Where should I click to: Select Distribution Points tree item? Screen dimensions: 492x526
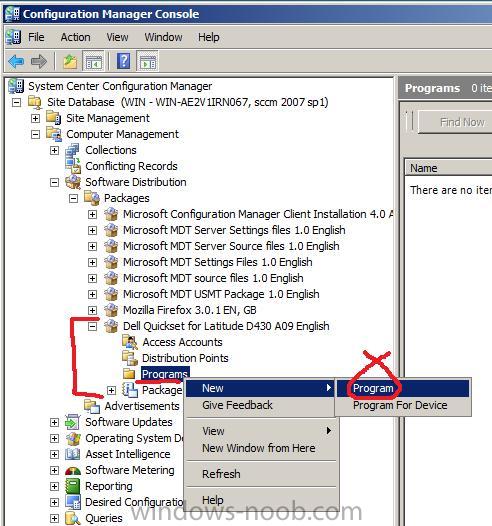(185, 358)
